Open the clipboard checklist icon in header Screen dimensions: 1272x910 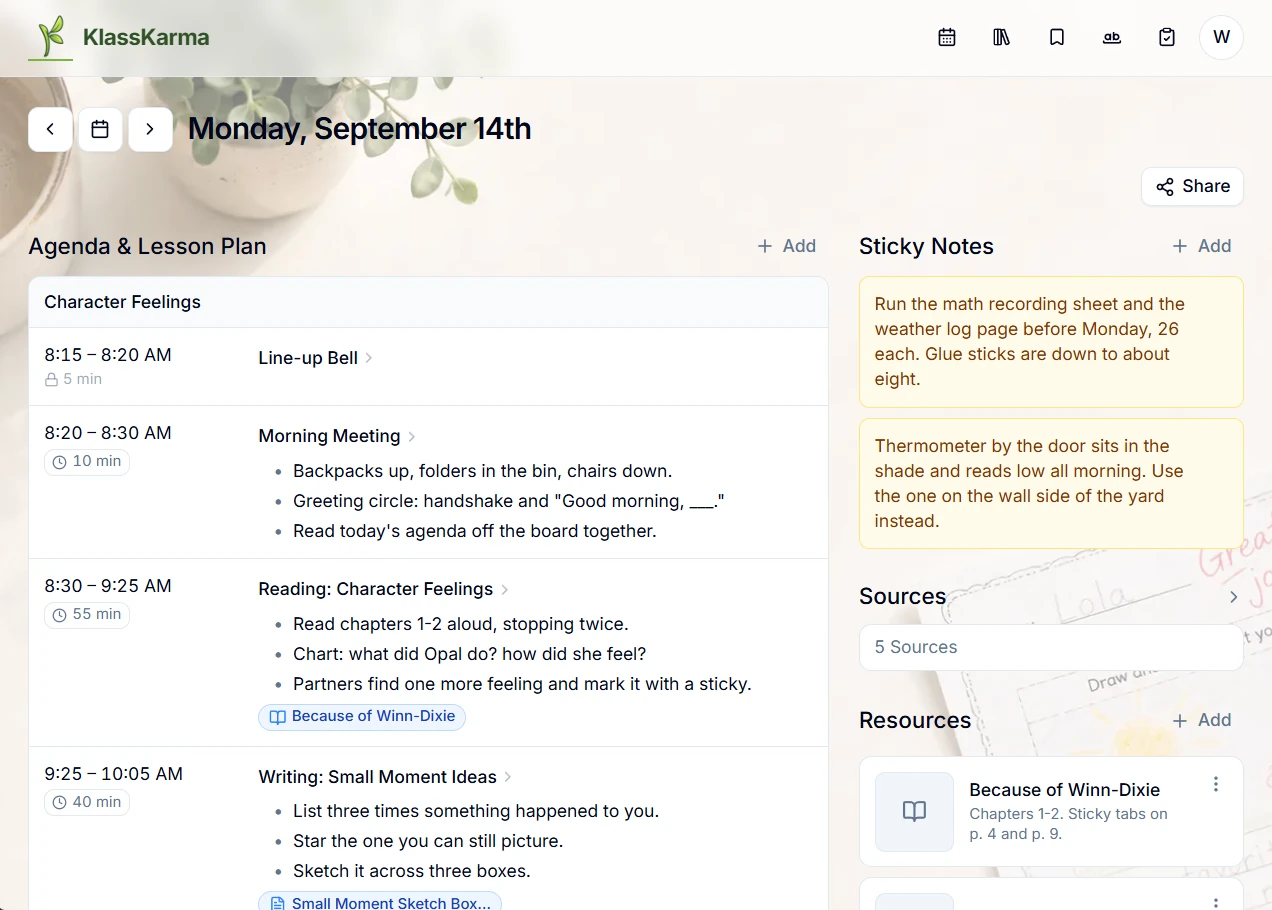(1167, 37)
